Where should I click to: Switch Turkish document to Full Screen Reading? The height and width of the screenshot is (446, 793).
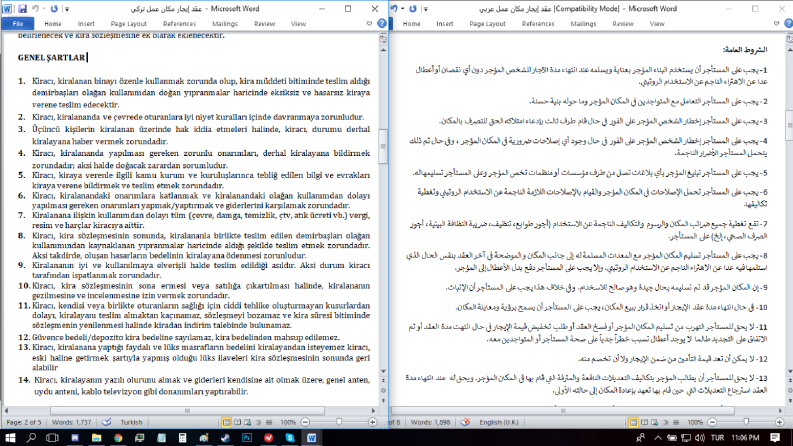pyautogui.click(x=237, y=422)
